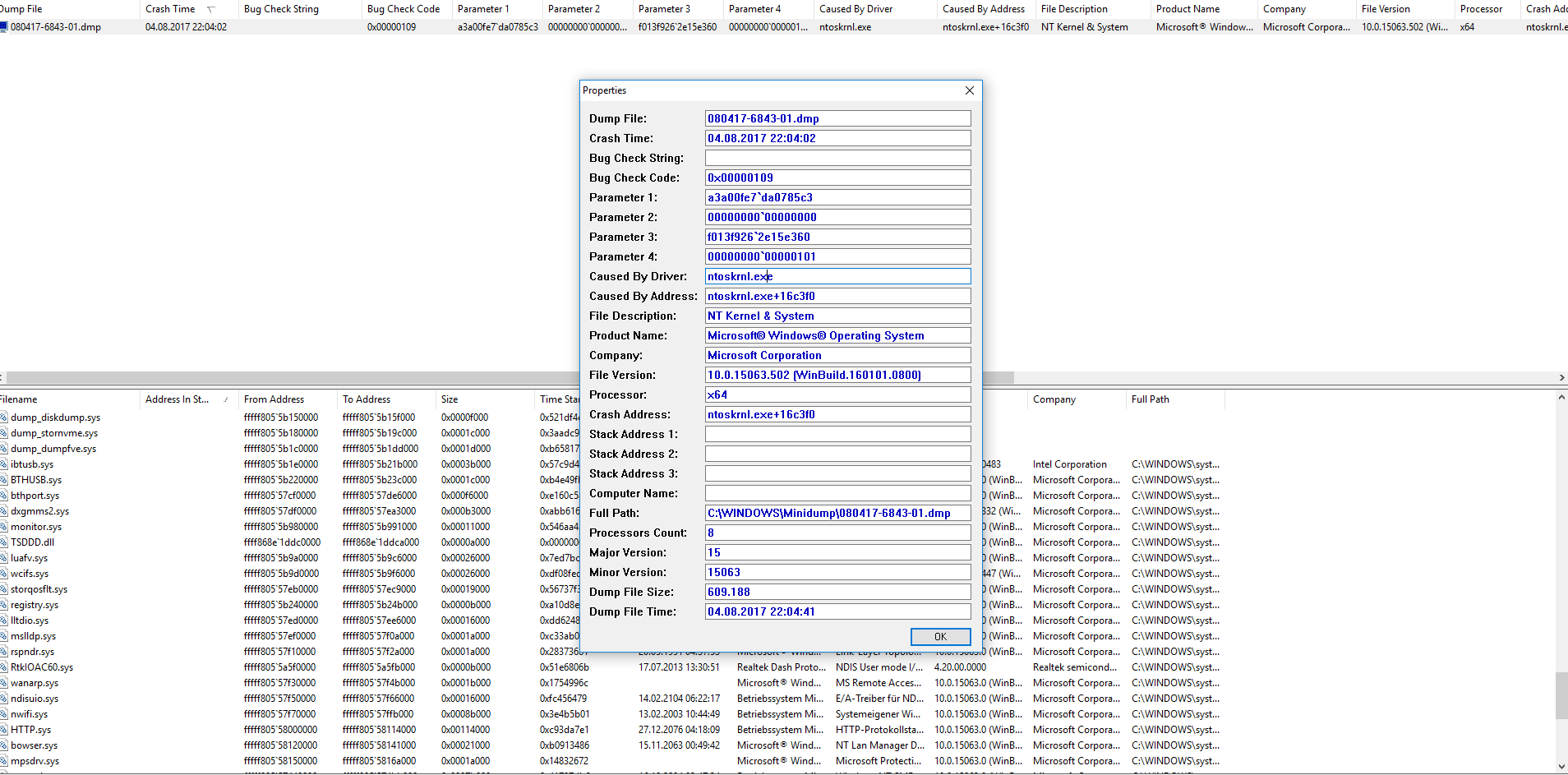Click the Bug Check Code field

(x=837, y=178)
